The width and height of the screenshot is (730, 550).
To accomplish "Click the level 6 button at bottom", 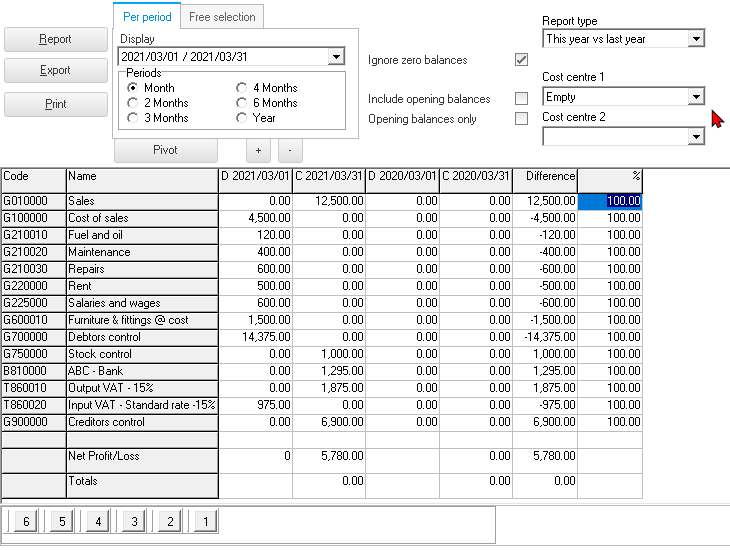I will click(x=26, y=522).
